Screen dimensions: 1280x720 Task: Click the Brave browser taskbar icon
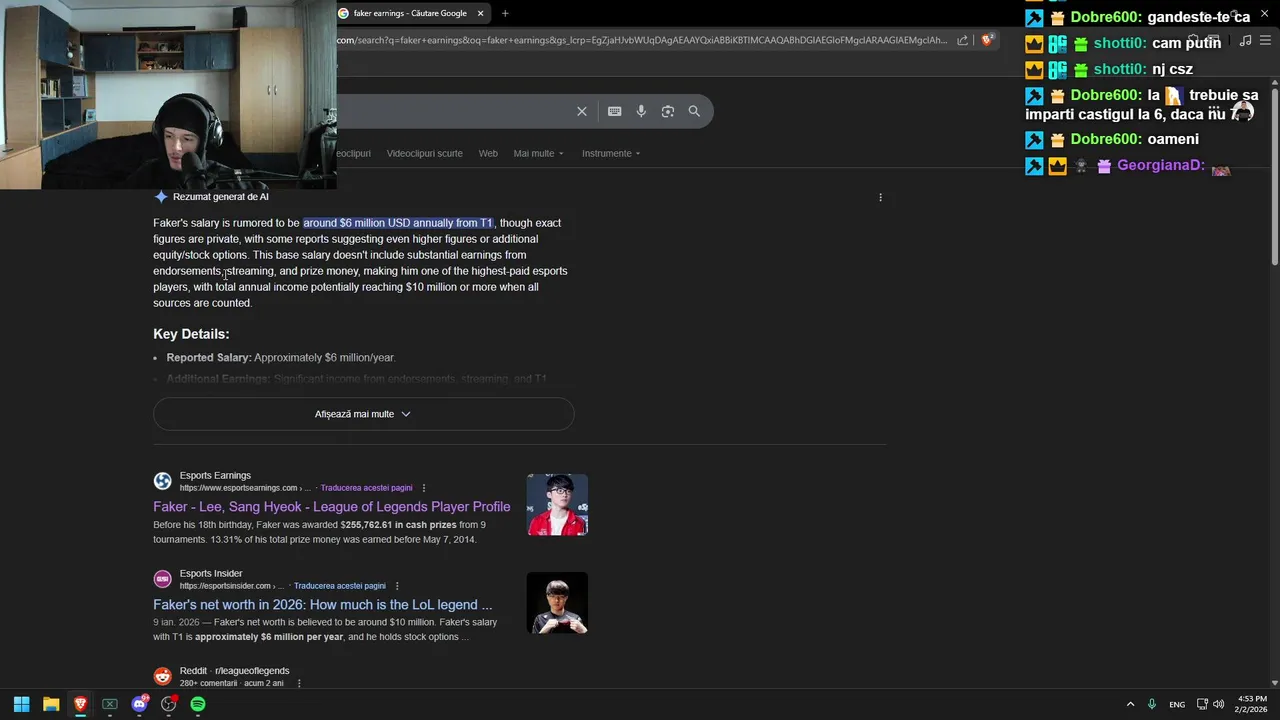(x=80, y=704)
